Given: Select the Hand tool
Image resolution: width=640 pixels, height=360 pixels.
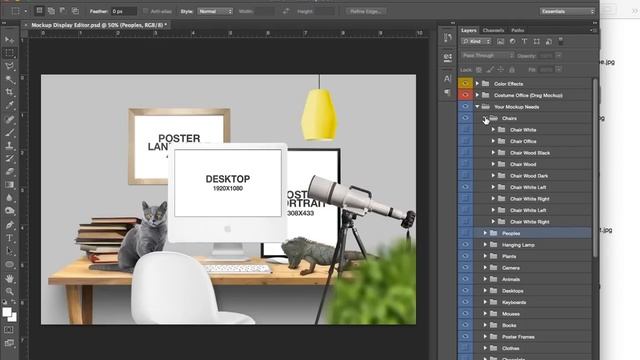Looking at the screenshot, I should [9, 278].
